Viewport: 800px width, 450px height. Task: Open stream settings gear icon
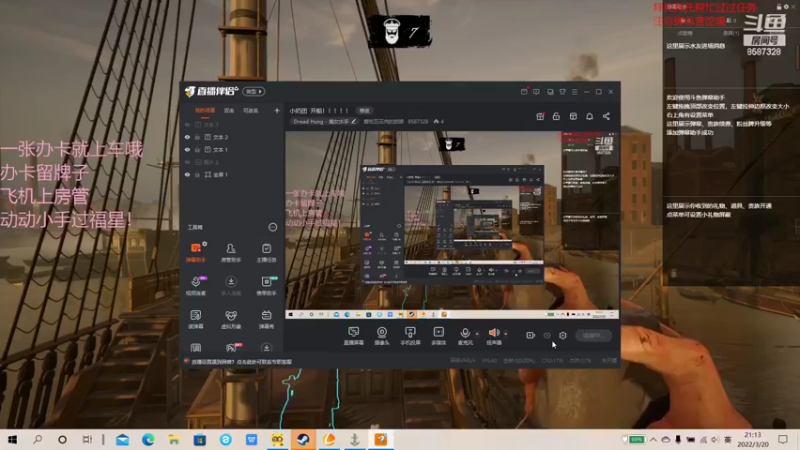pyautogui.click(x=563, y=335)
